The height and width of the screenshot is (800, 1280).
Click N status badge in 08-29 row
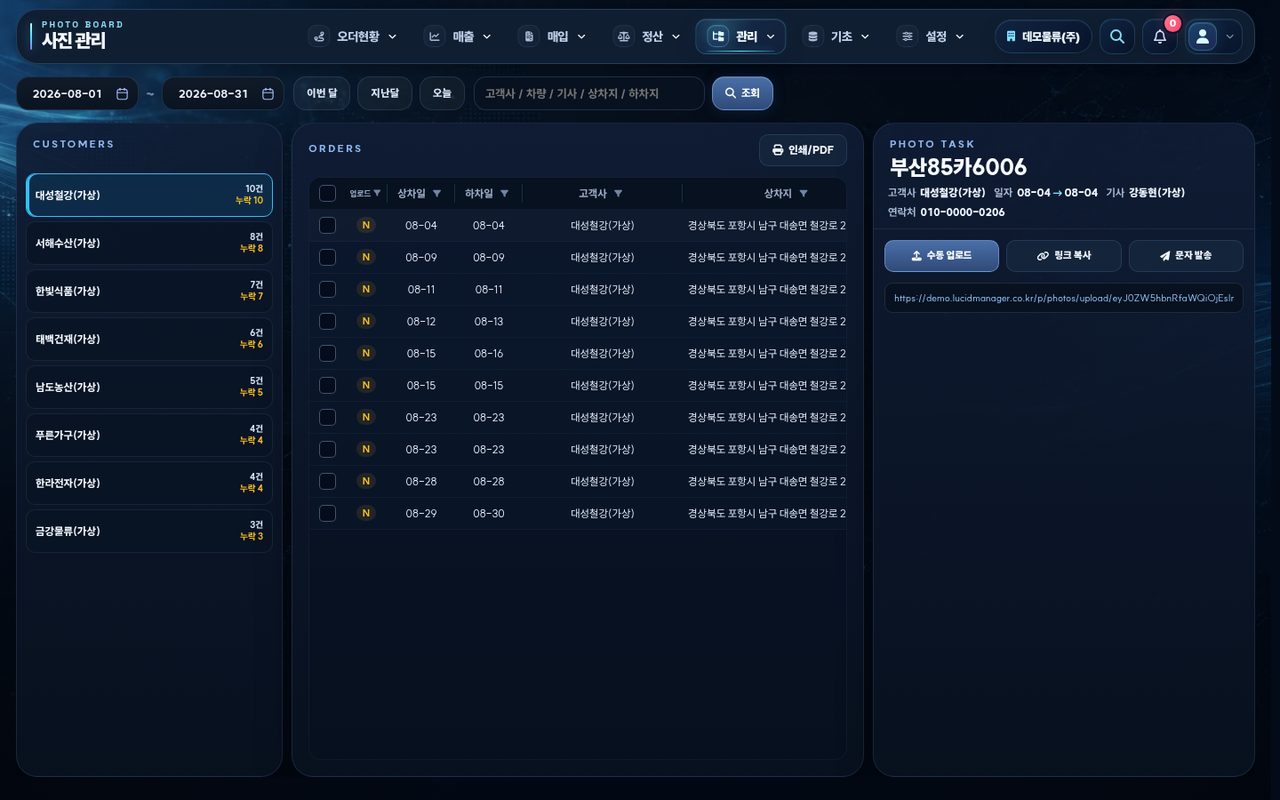click(366, 513)
